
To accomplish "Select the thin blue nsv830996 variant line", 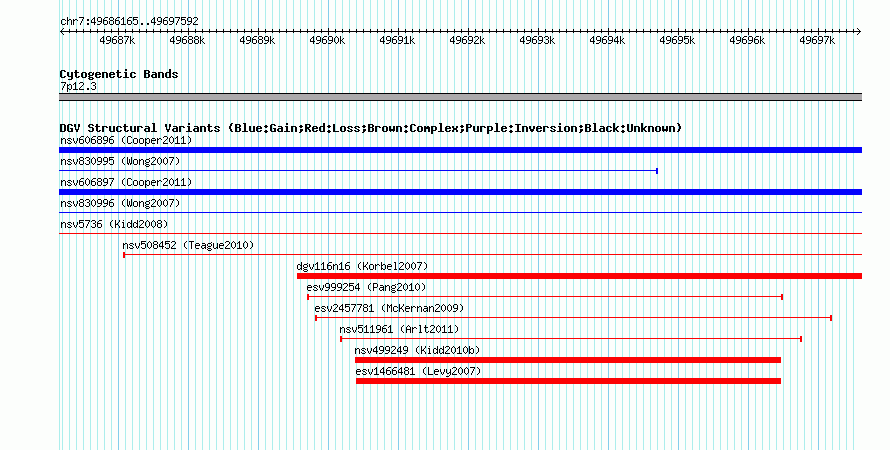I will (460, 213).
